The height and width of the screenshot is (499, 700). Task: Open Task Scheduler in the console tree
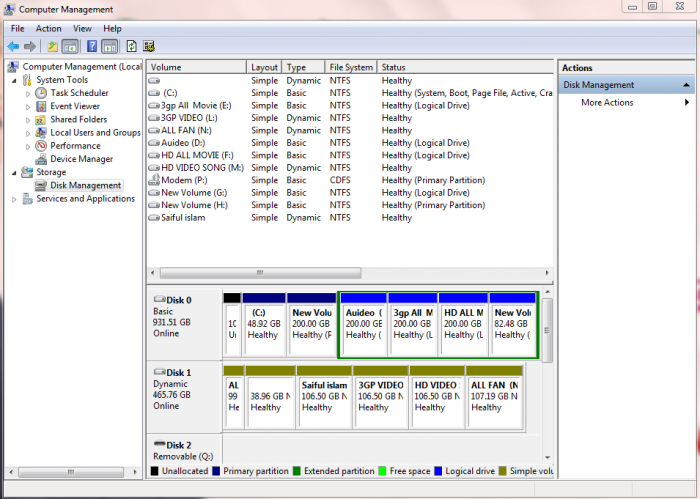coord(79,93)
